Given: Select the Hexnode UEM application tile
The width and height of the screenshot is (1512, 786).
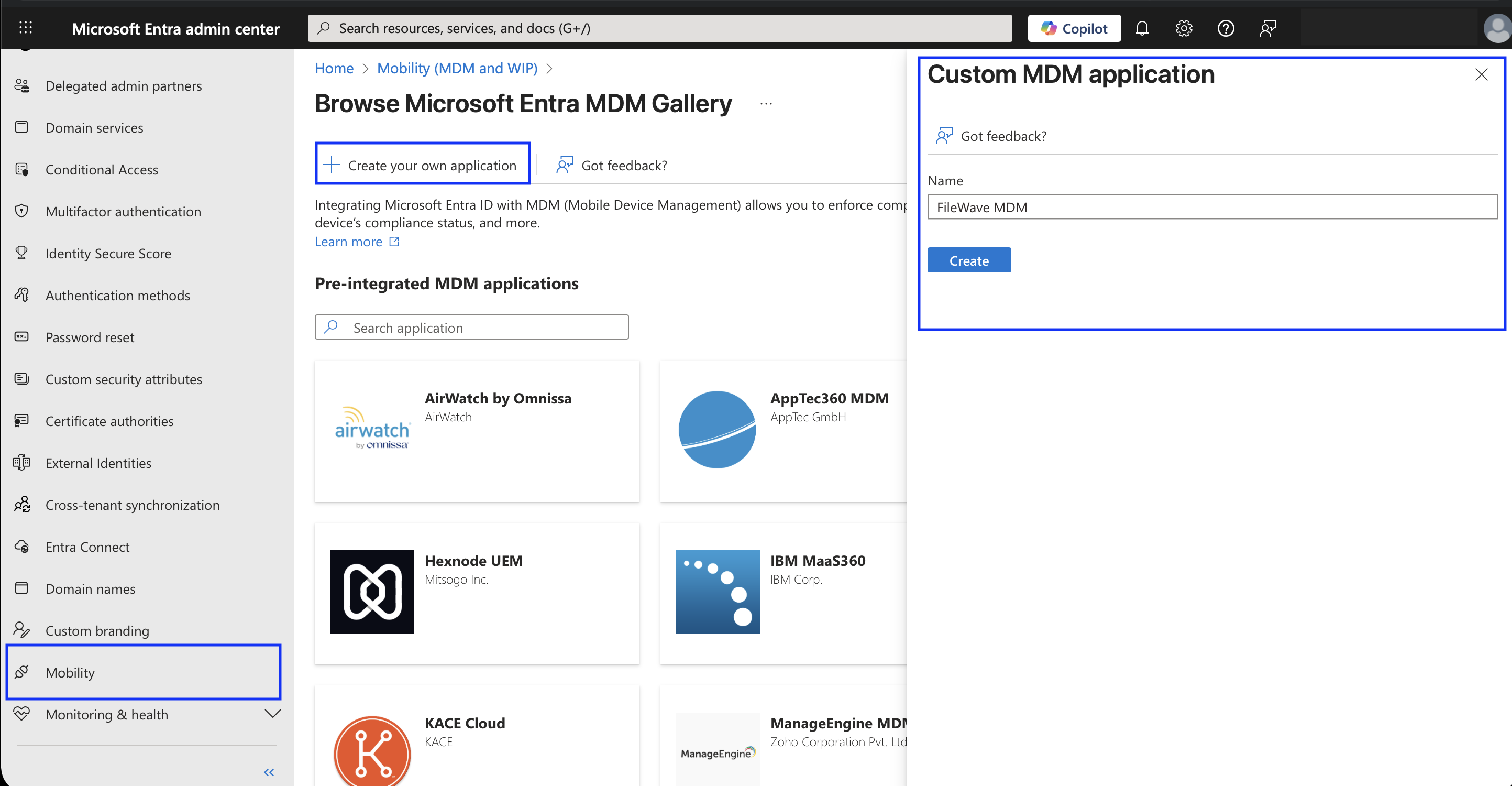Looking at the screenshot, I should pyautogui.click(x=477, y=593).
